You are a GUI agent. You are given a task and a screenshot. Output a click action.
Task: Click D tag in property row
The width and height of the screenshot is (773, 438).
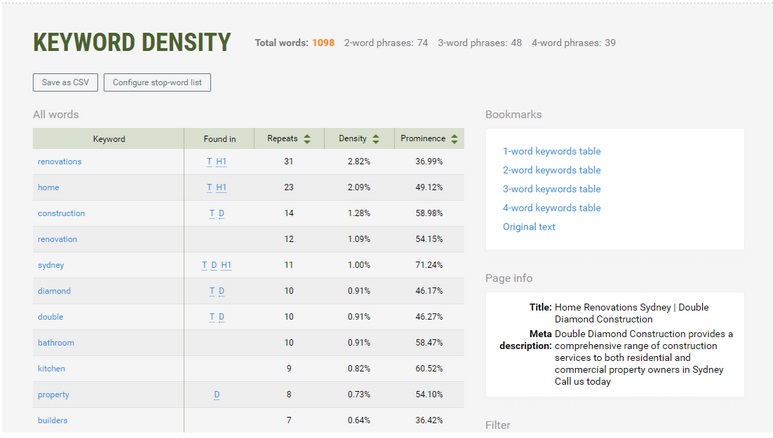click(x=217, y=395)
